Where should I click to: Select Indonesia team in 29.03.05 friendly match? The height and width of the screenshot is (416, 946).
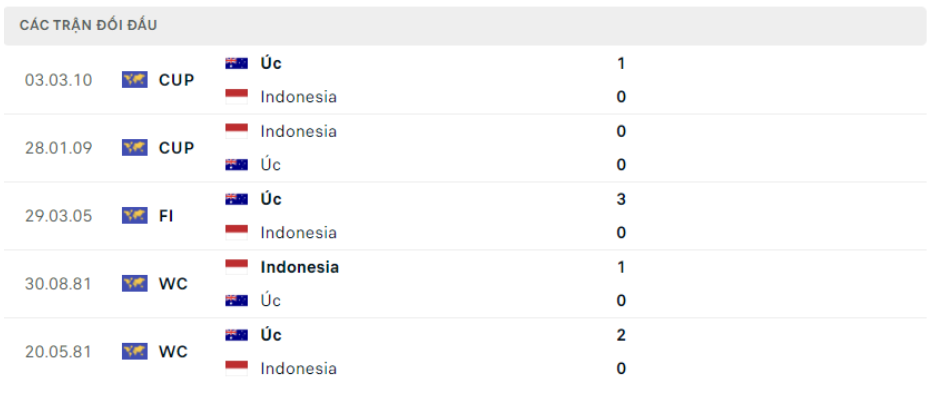[x=298, y=233]
